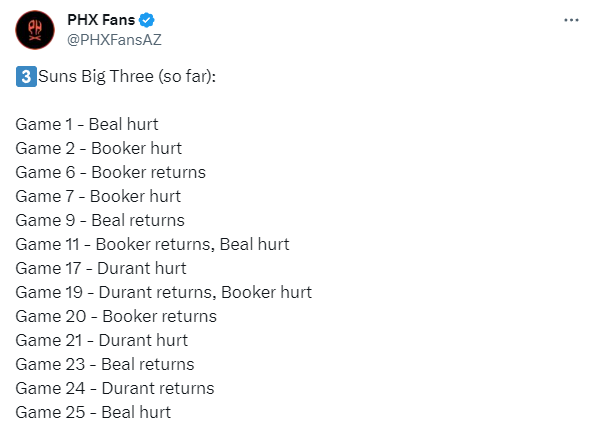This screenshot has width=596, height=429.
Task: Click the 'Game 6 - Booker returns' line
Action: [x=111, y=172]
